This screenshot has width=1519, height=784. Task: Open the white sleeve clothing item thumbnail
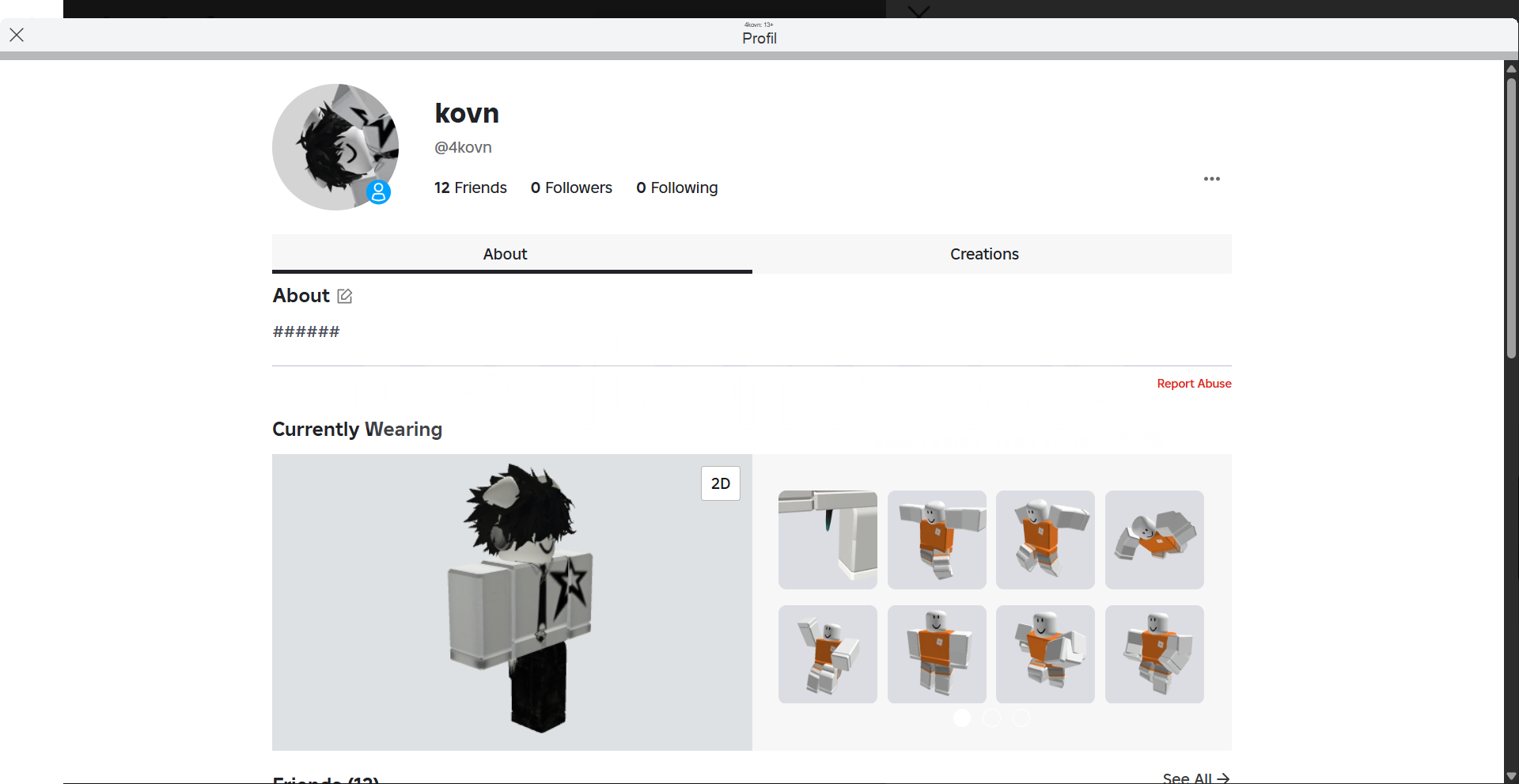click(828, 540)
